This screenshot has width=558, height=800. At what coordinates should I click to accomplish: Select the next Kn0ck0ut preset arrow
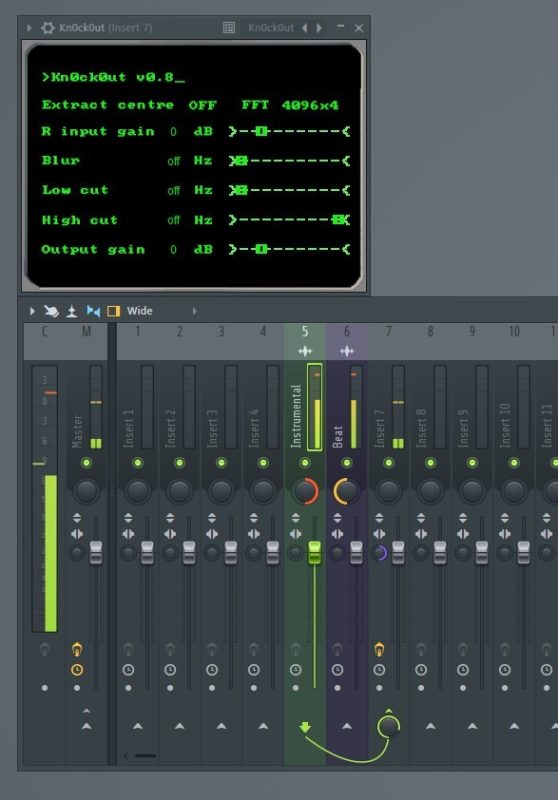pyautogui.click(x=319, y=28)
